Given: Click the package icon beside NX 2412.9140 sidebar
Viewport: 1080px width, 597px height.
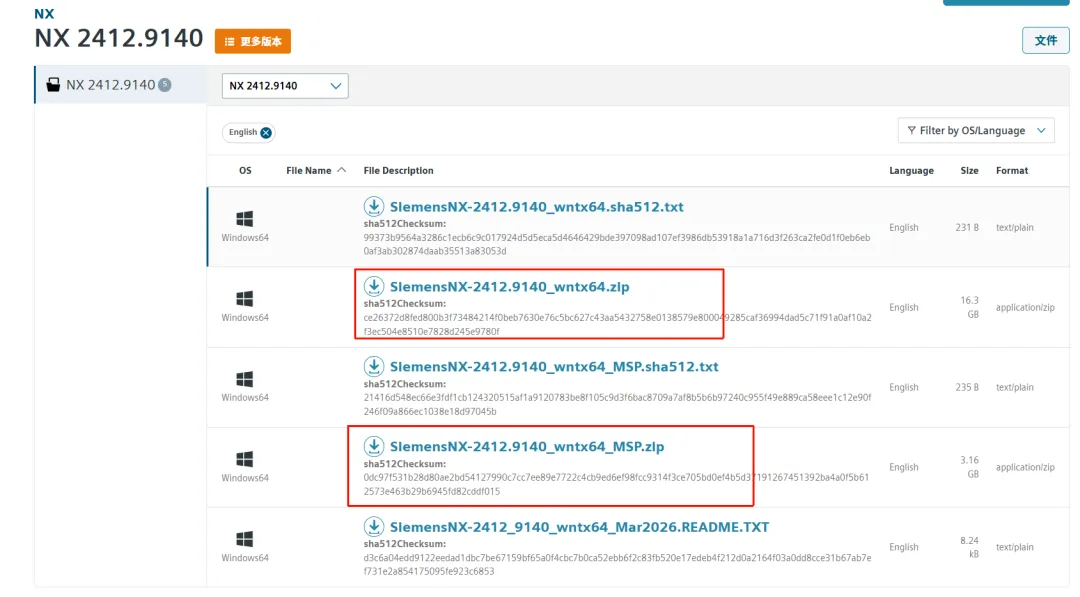Looking at the screenshot, I should [53, 85].
